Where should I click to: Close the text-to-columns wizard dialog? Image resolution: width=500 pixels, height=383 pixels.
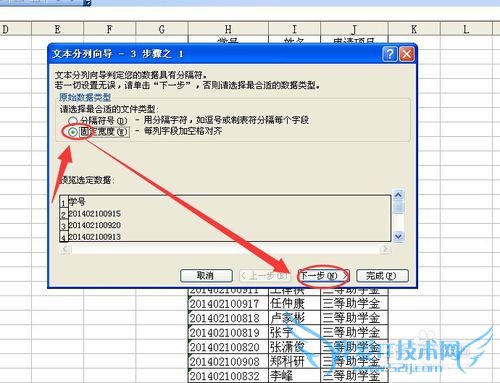(407, 54)
